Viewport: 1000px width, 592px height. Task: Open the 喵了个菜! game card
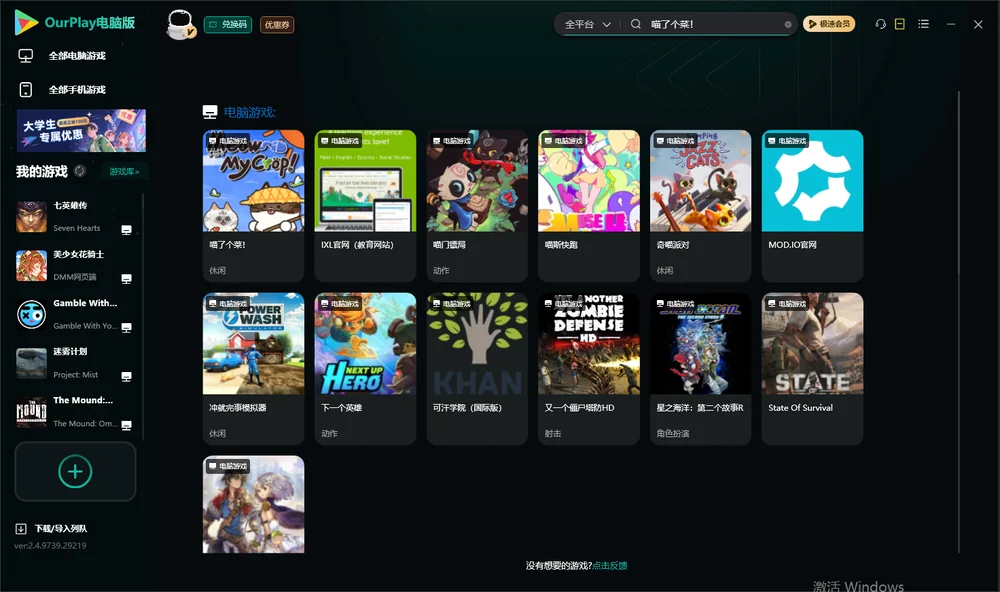[253, 205]
